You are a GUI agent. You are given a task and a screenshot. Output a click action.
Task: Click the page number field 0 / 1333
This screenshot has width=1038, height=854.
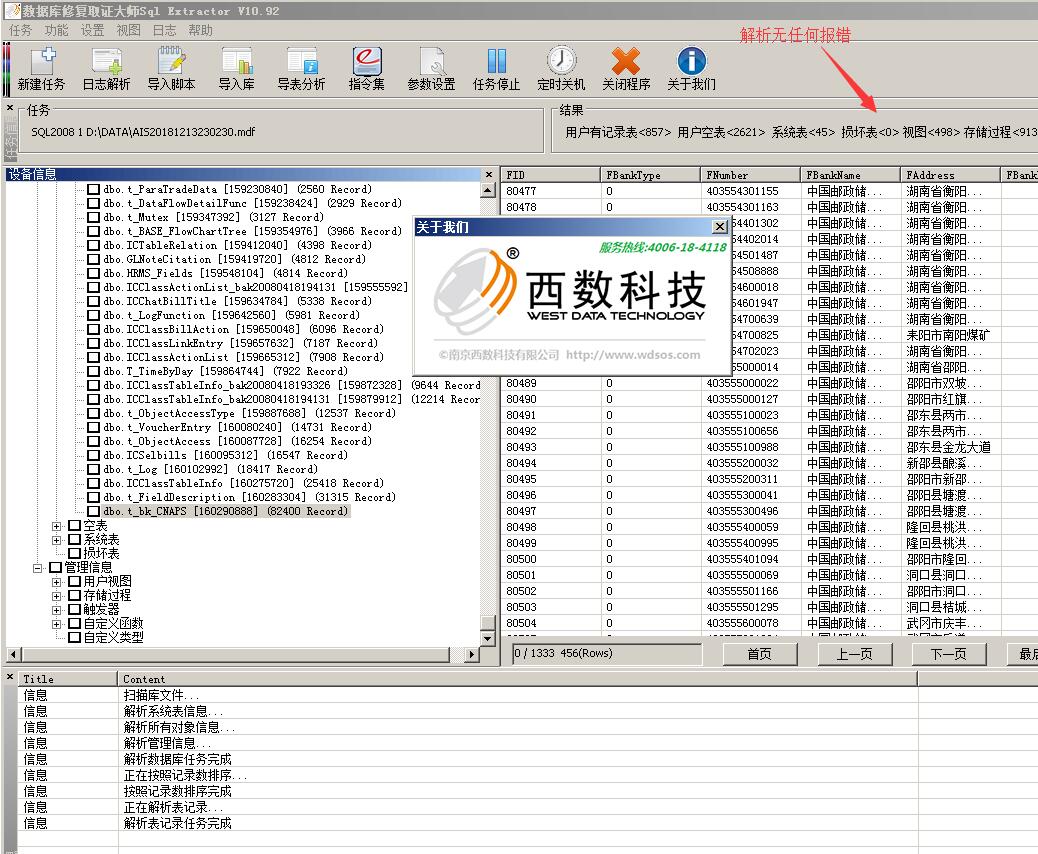point(607,653)
